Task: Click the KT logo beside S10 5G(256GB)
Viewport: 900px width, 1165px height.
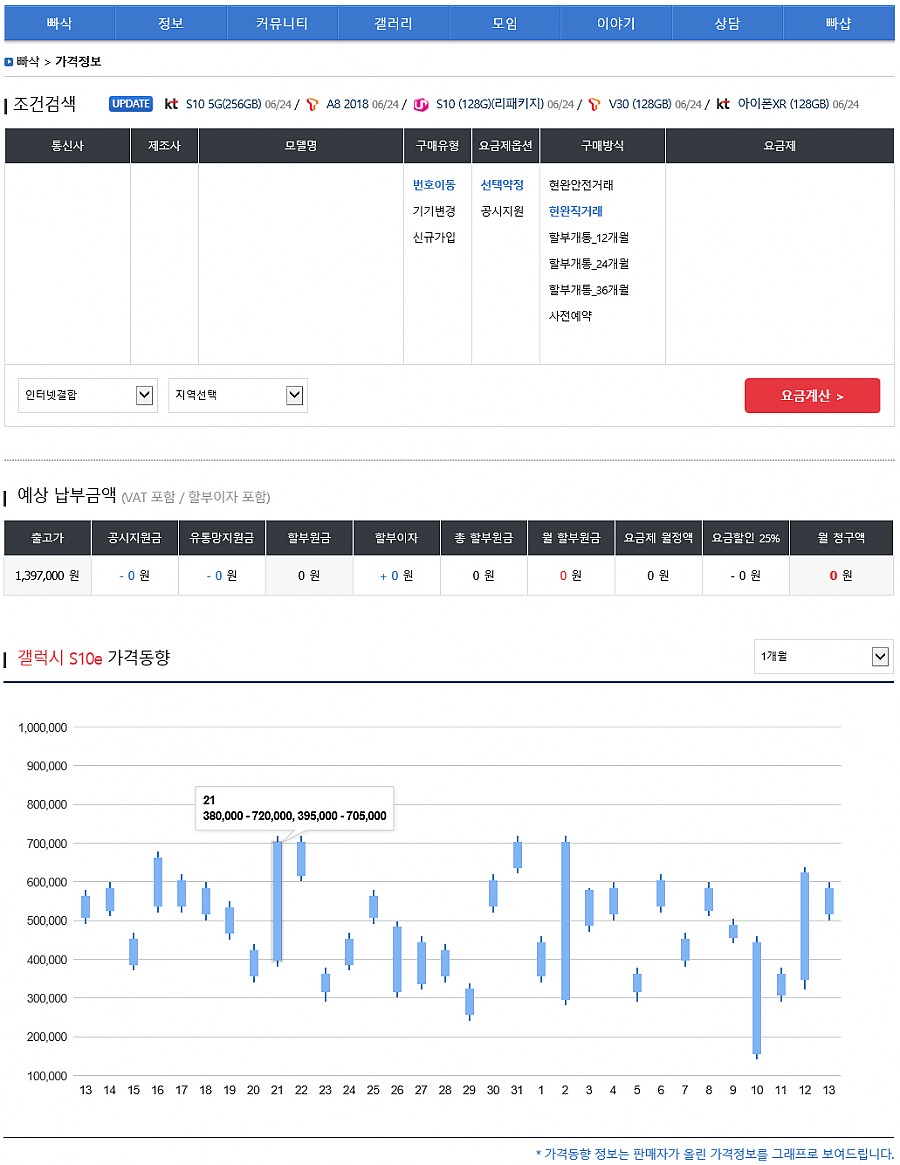Action: tap(171, 104)
